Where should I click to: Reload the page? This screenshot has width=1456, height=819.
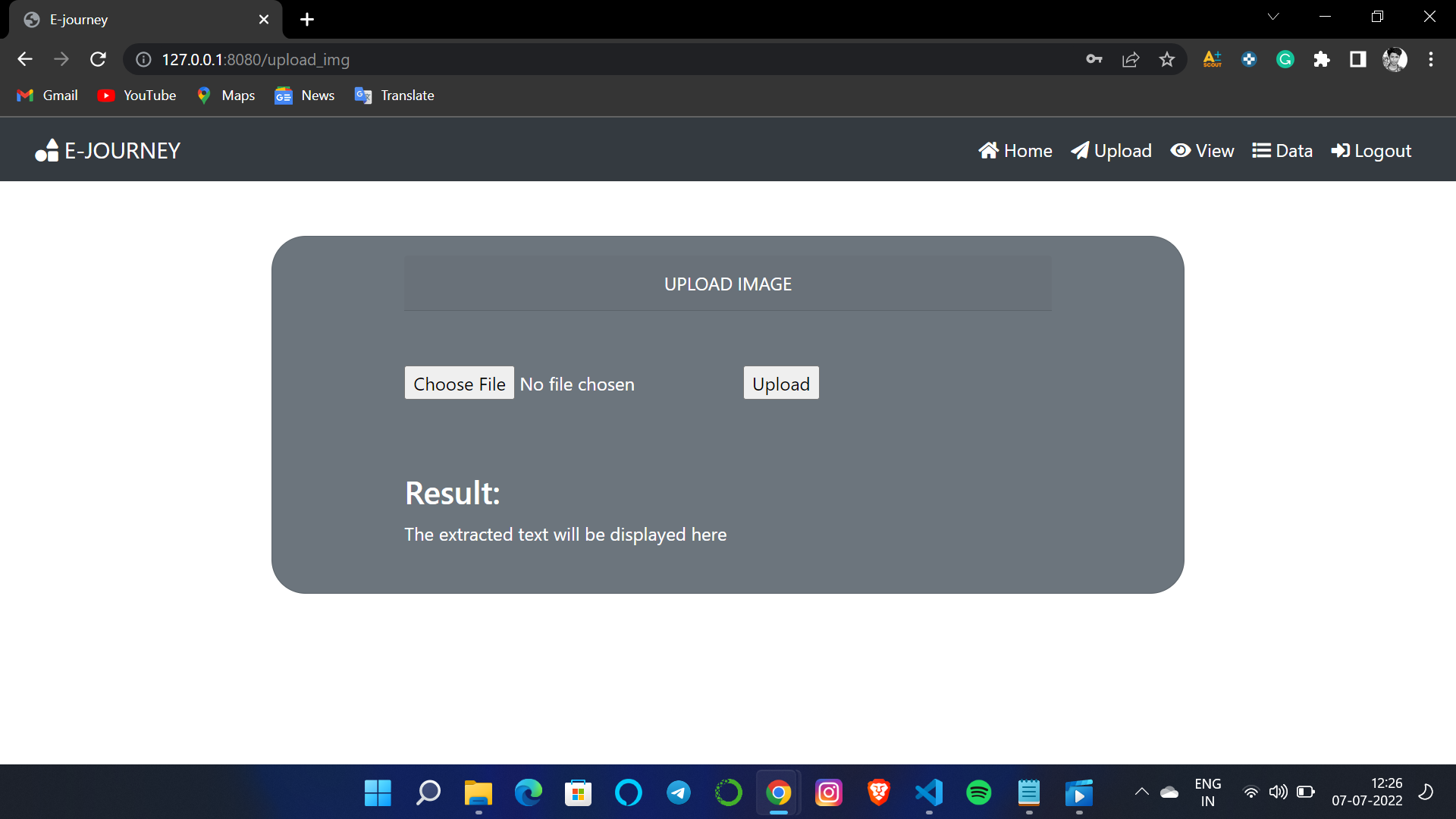click(x=98, y=59)
